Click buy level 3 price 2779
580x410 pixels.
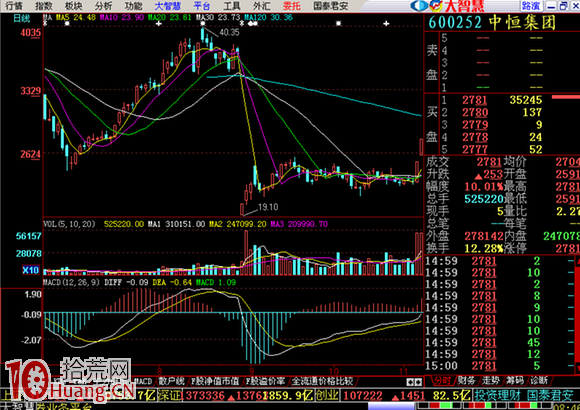coord(475,125)
